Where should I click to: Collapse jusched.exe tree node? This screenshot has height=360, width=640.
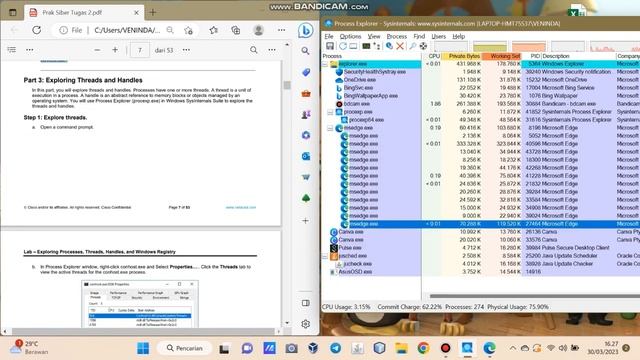pos(325,256)
